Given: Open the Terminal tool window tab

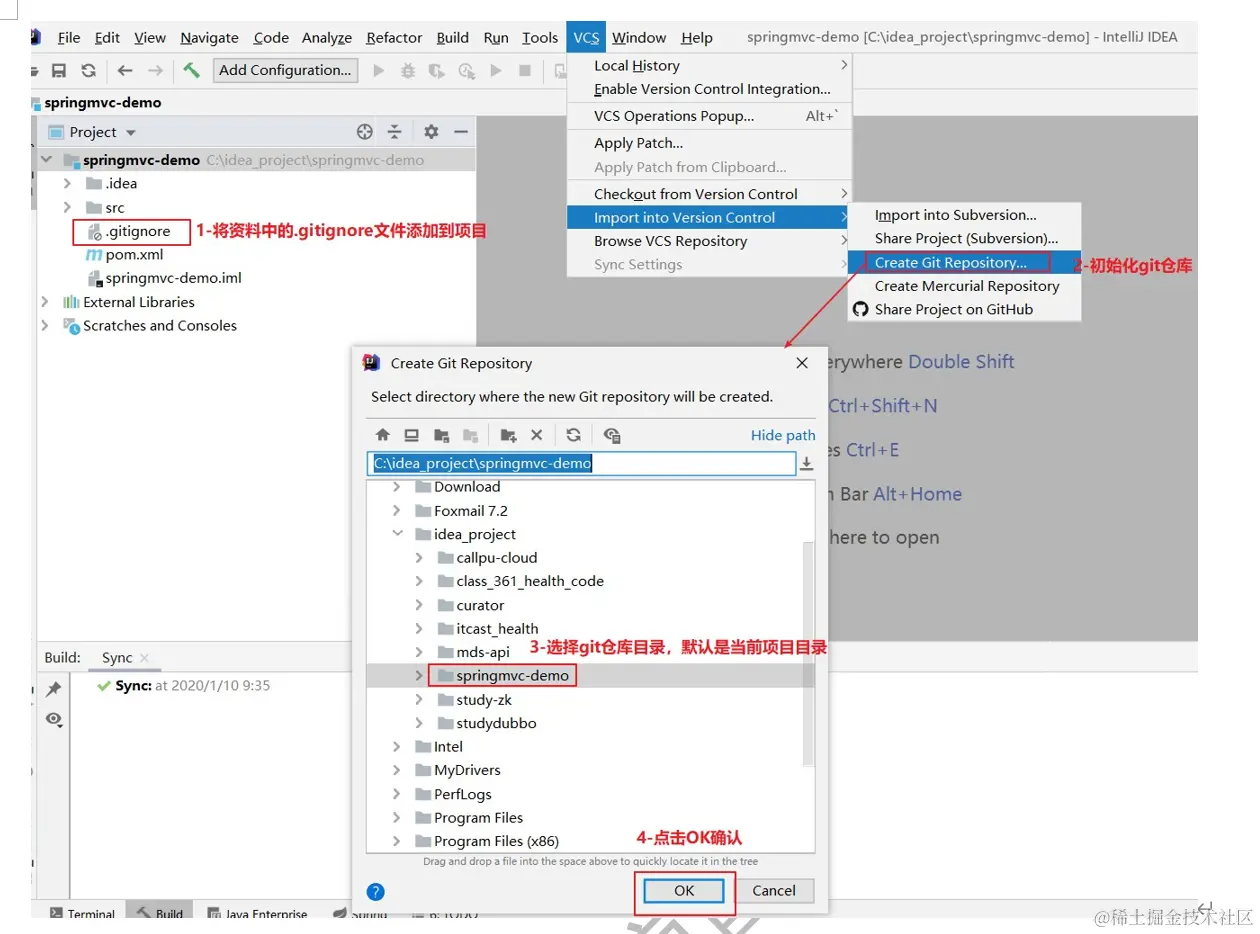Looking at the screenshot, I should [x=83, y=914].
